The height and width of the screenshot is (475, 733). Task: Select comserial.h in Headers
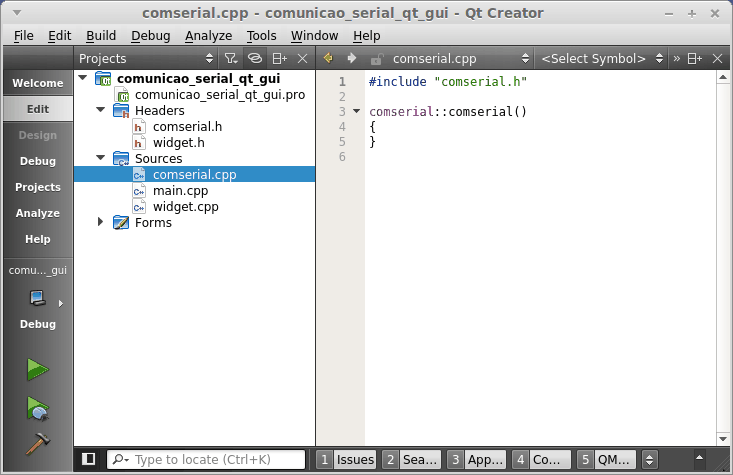(187, 127)
